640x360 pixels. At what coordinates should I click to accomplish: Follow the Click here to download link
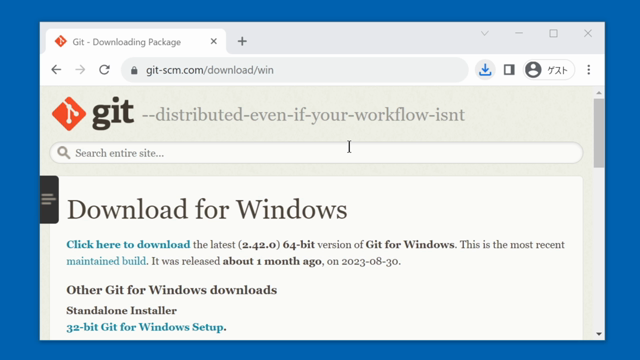[x=128, y=244]
